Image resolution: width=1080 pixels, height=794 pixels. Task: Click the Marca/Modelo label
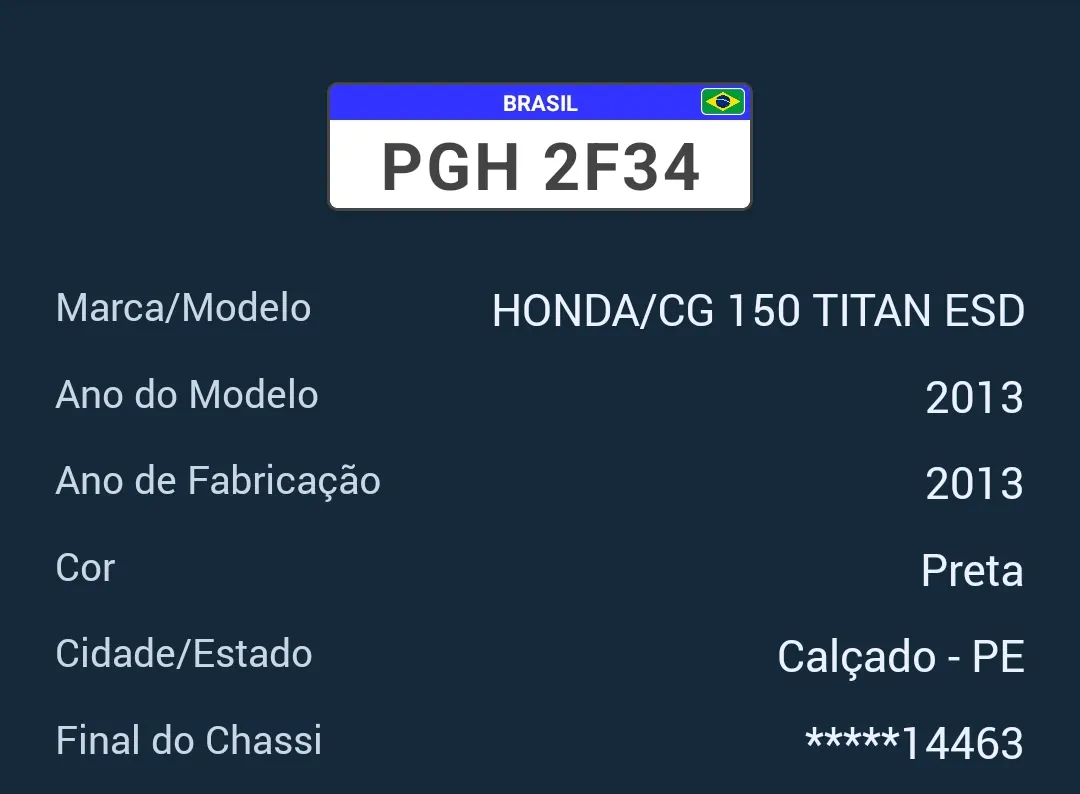pos(183,308)
